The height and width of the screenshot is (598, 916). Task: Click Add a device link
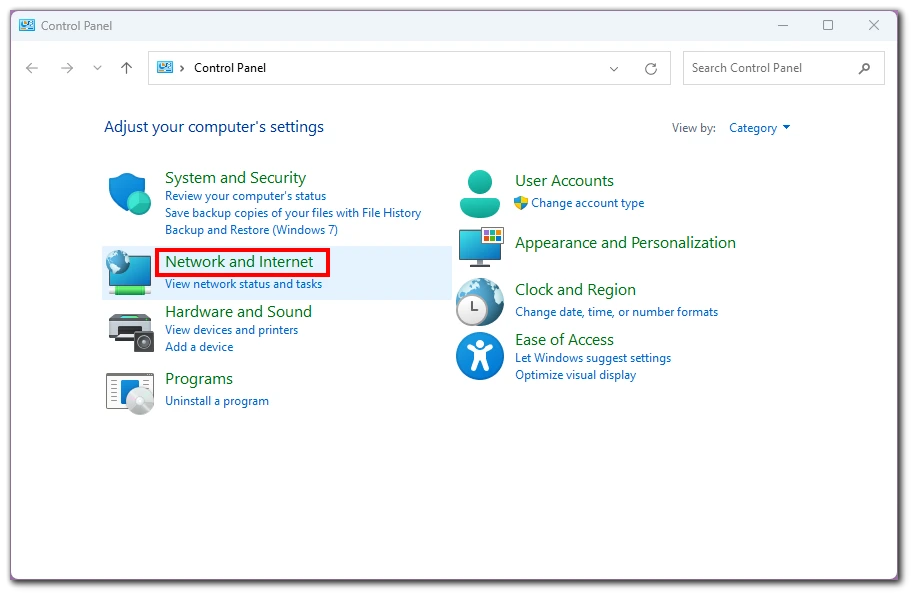click(199, 347)
